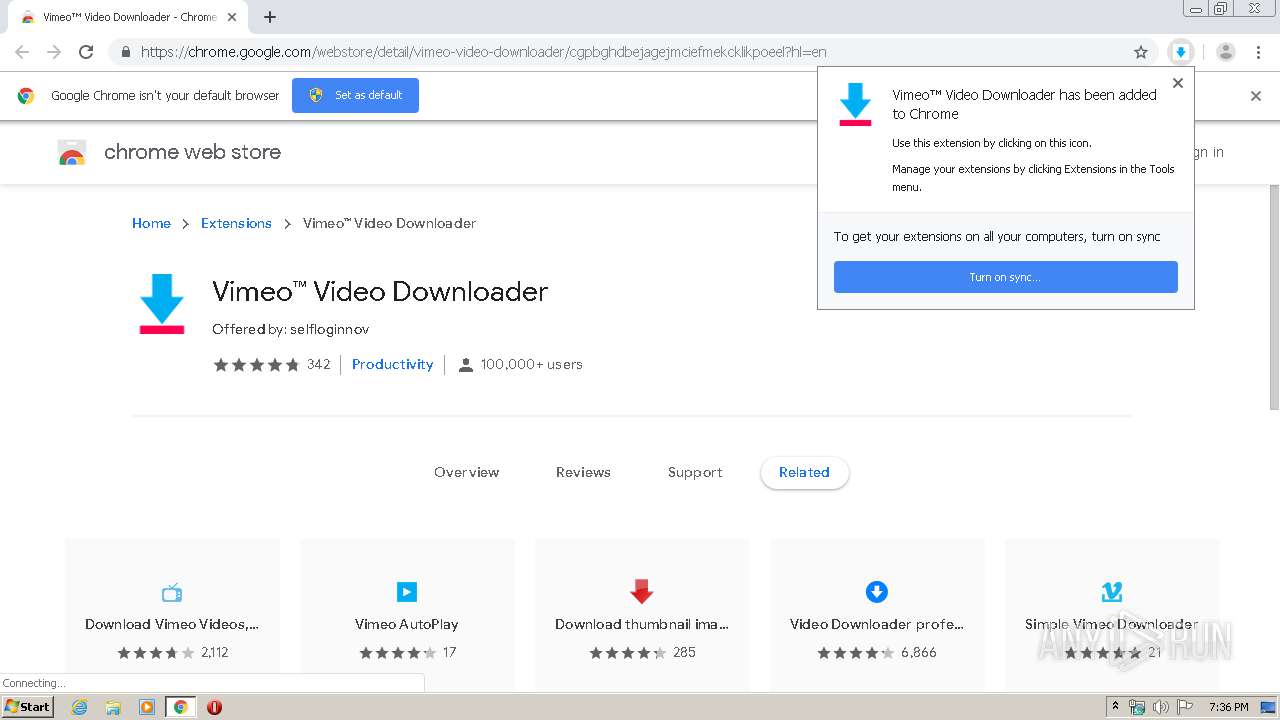
Task: Open the red Opera taskbar icon
Action: (214, 707)
